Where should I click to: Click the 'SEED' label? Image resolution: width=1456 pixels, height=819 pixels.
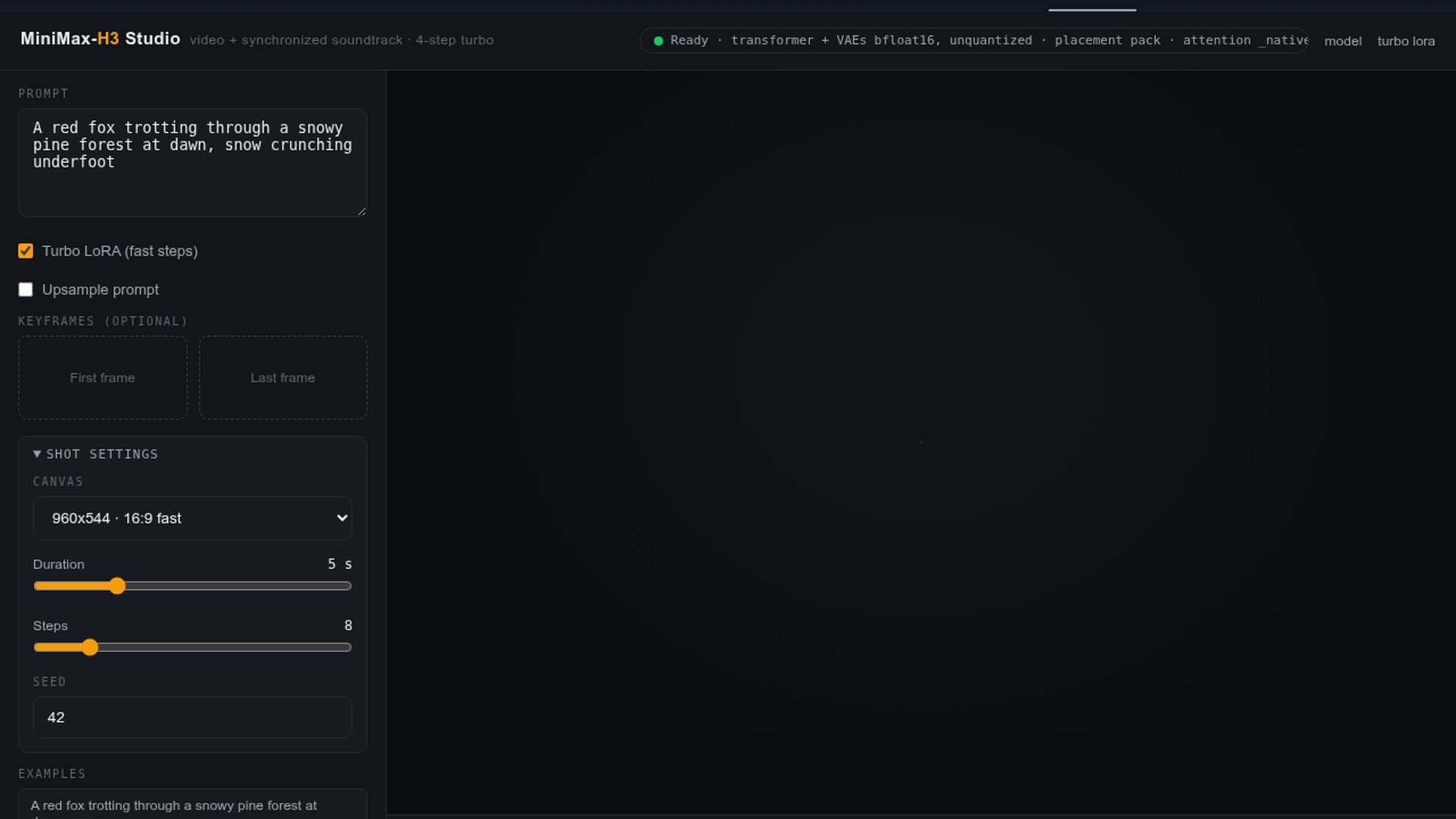click(x=49, y=682)
